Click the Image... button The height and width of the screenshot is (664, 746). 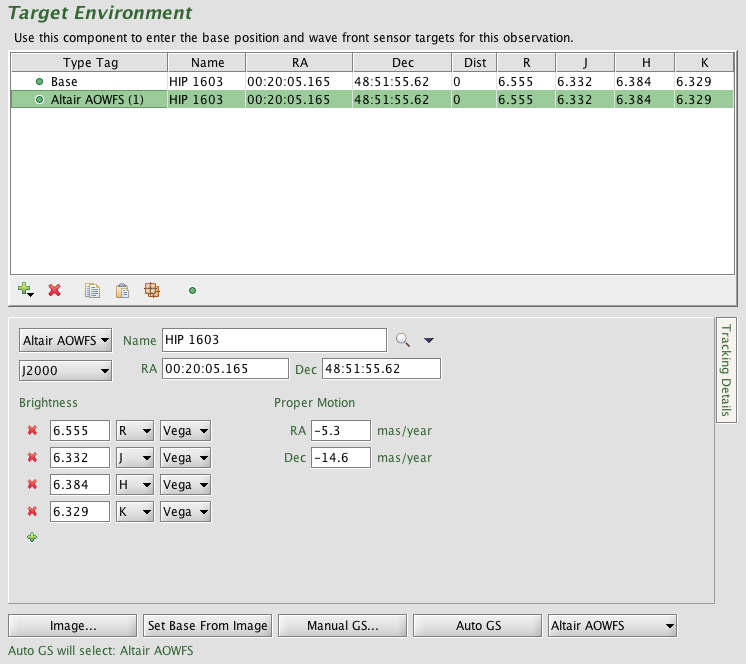pyautogui.click(x=72, y=625)
